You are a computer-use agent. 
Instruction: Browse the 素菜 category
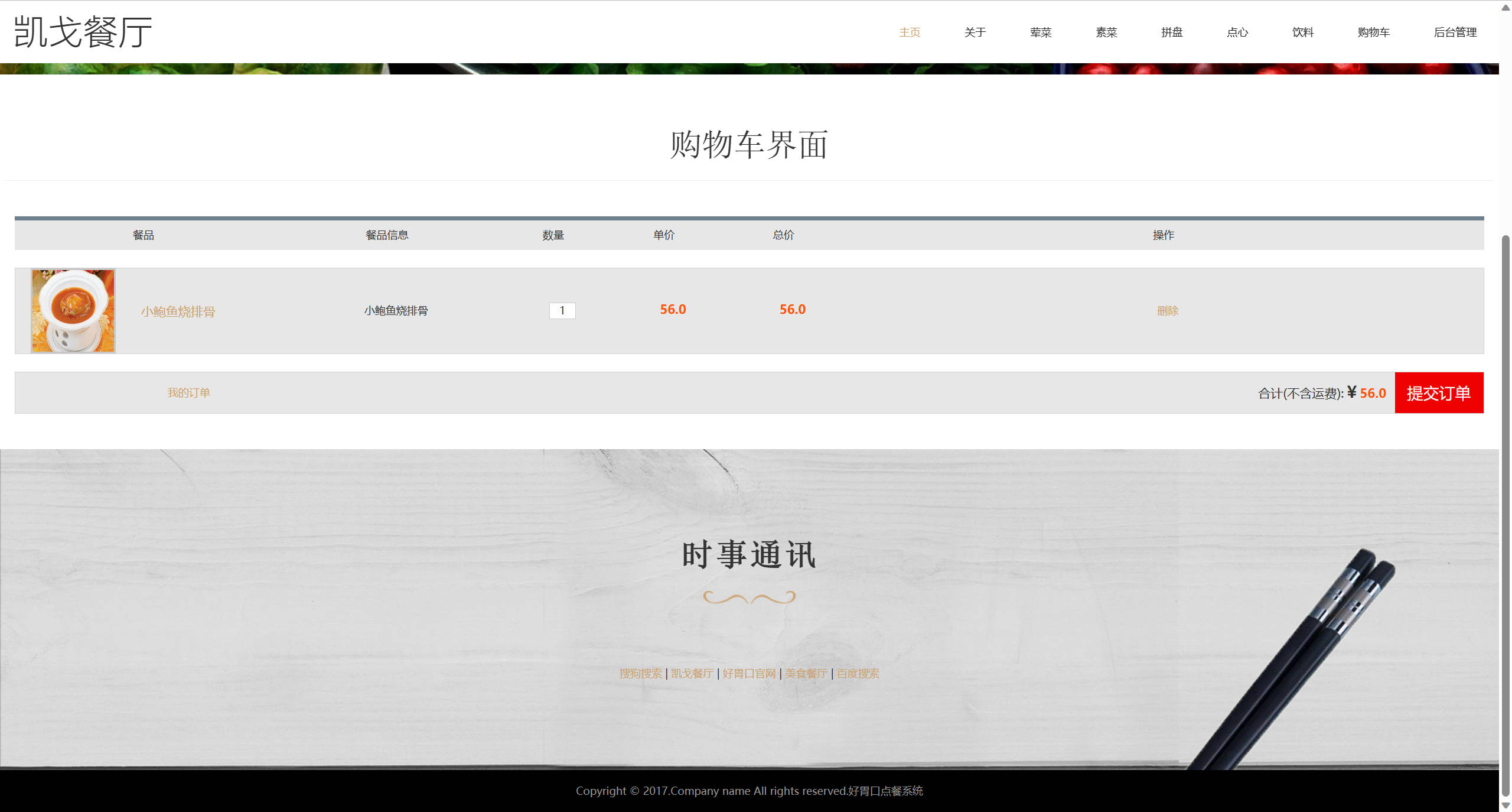tap(1106, 33)
